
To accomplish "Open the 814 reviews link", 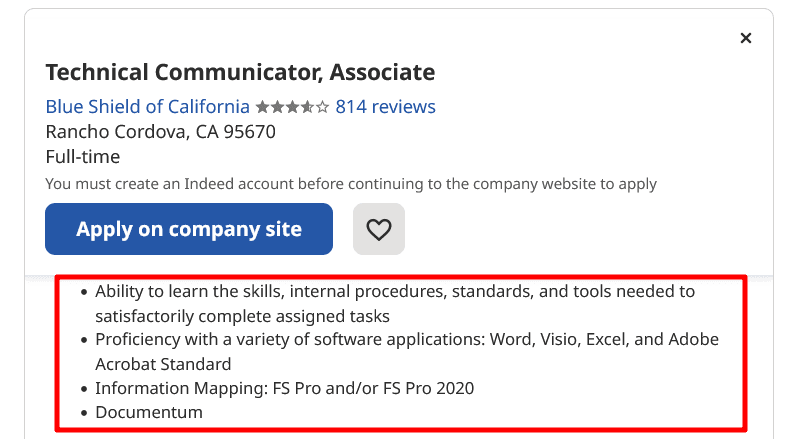I will tap(385, 106).
